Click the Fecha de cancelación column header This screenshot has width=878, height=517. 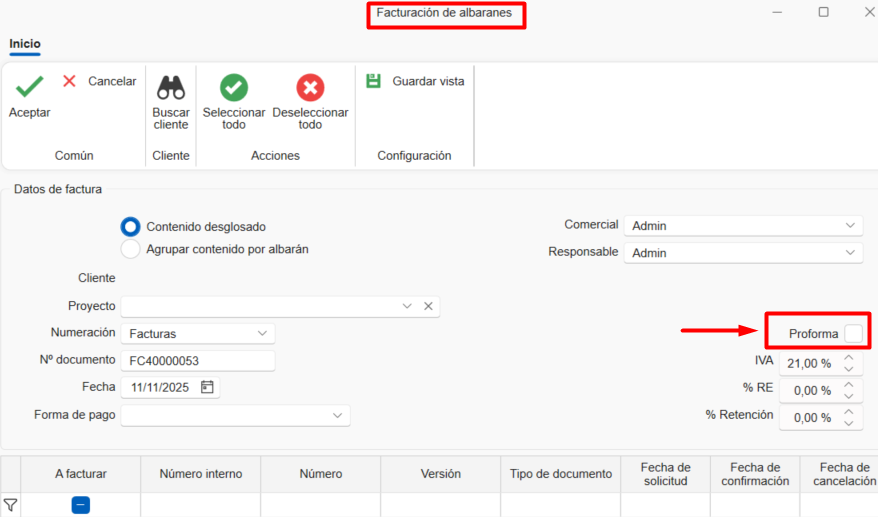pyautogui.click(x=839, y=474)
